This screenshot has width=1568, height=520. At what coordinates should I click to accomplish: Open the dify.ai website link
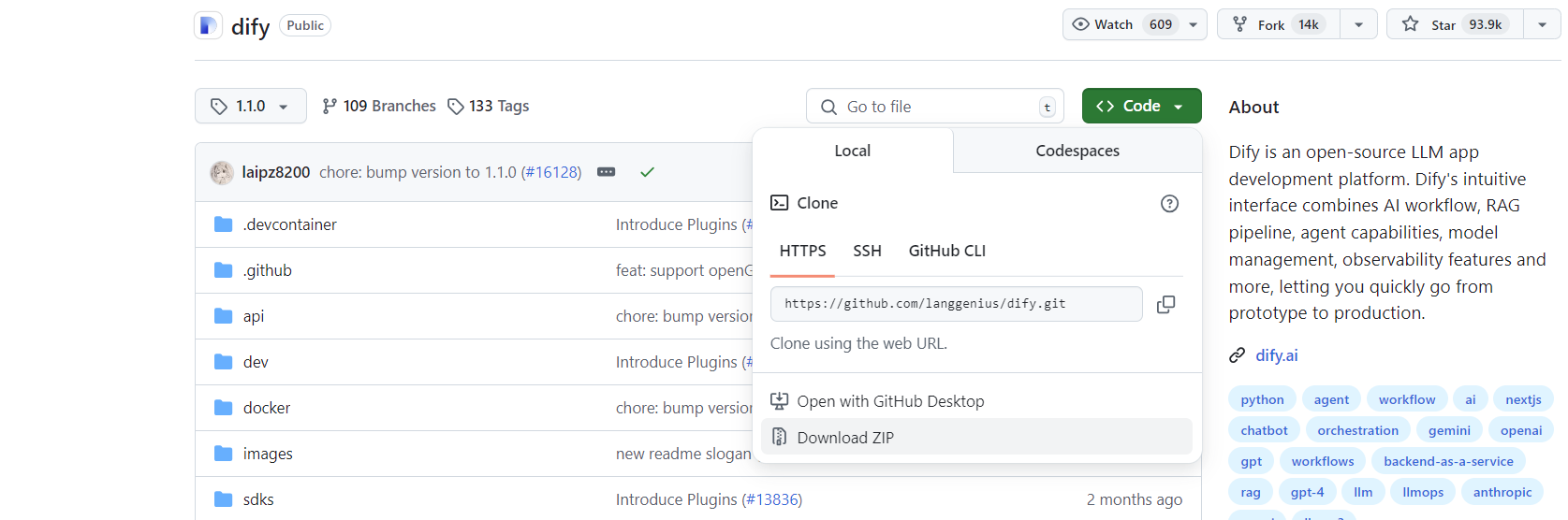[1277, 355]
